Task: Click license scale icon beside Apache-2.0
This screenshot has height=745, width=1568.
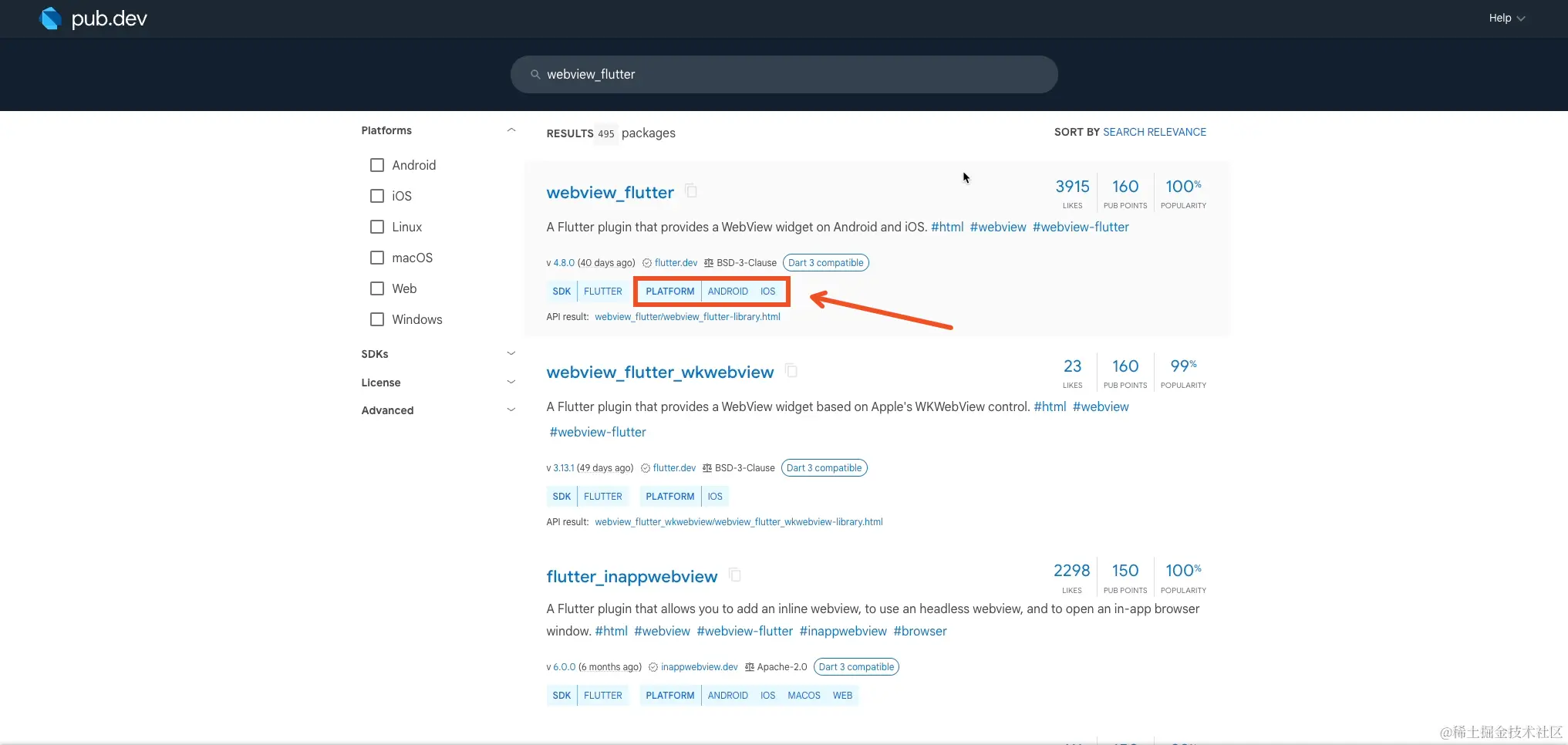Action: tap(750, 667)
